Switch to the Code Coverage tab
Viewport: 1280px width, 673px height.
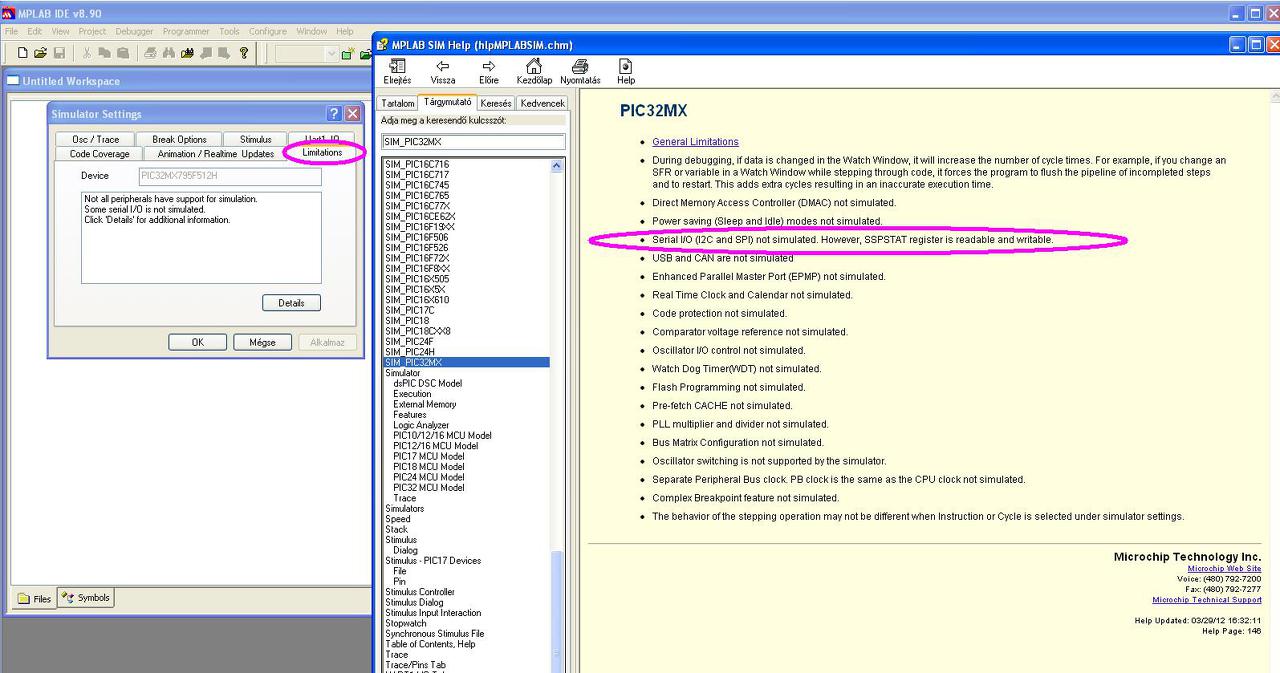99,154
